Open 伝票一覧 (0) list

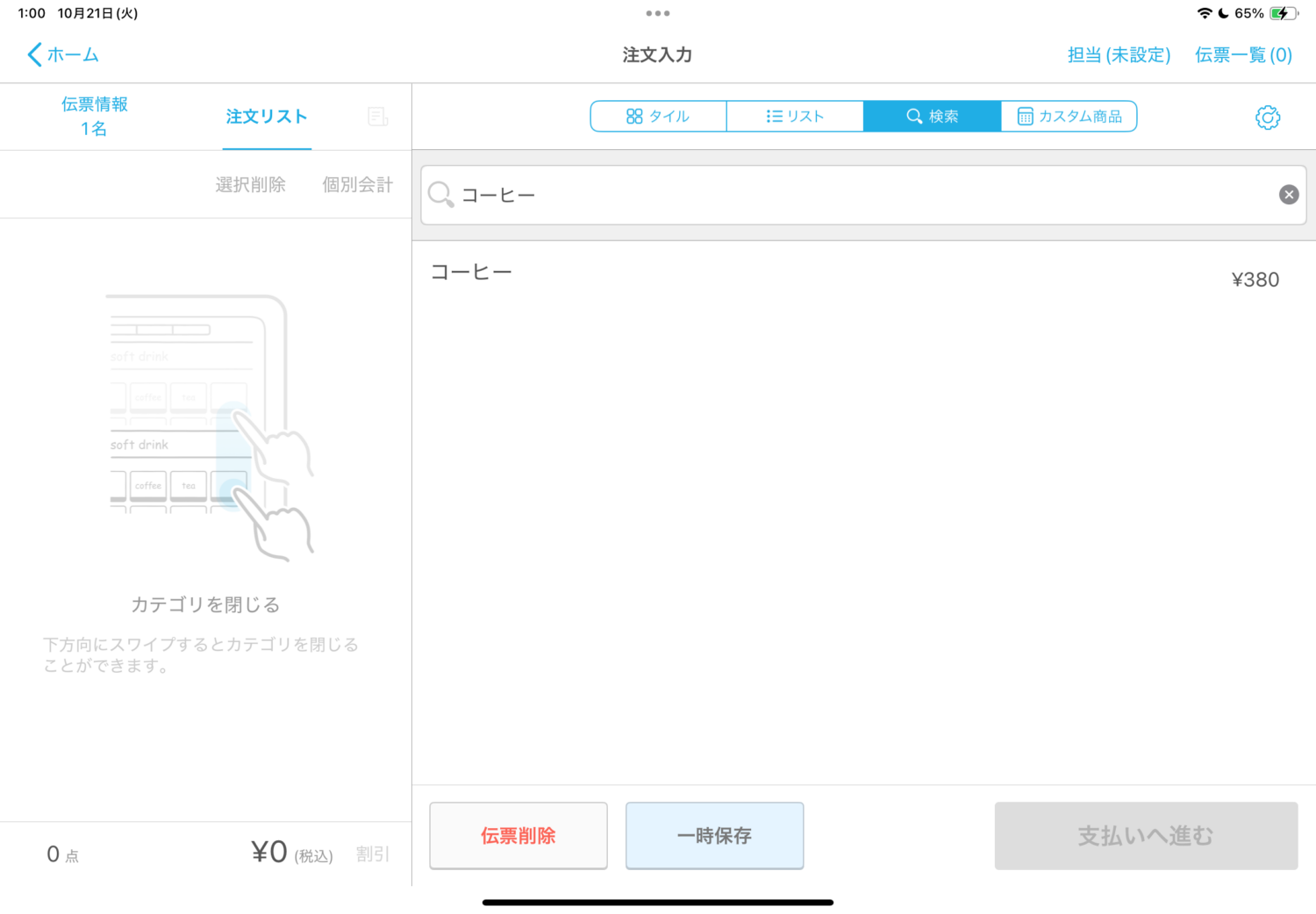[x=1243, y=55]
